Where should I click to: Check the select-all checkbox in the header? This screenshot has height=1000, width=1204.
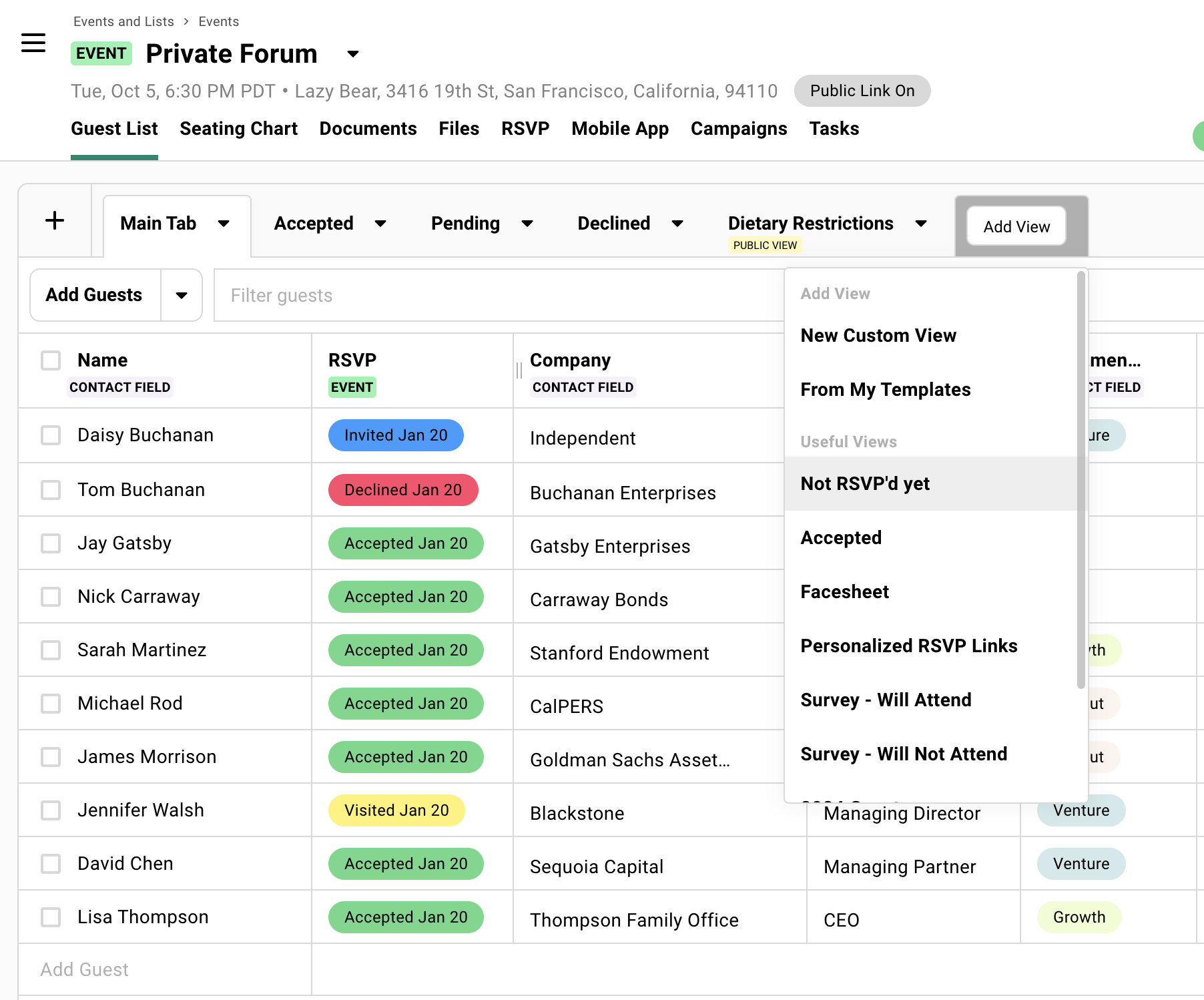point(51,360)
